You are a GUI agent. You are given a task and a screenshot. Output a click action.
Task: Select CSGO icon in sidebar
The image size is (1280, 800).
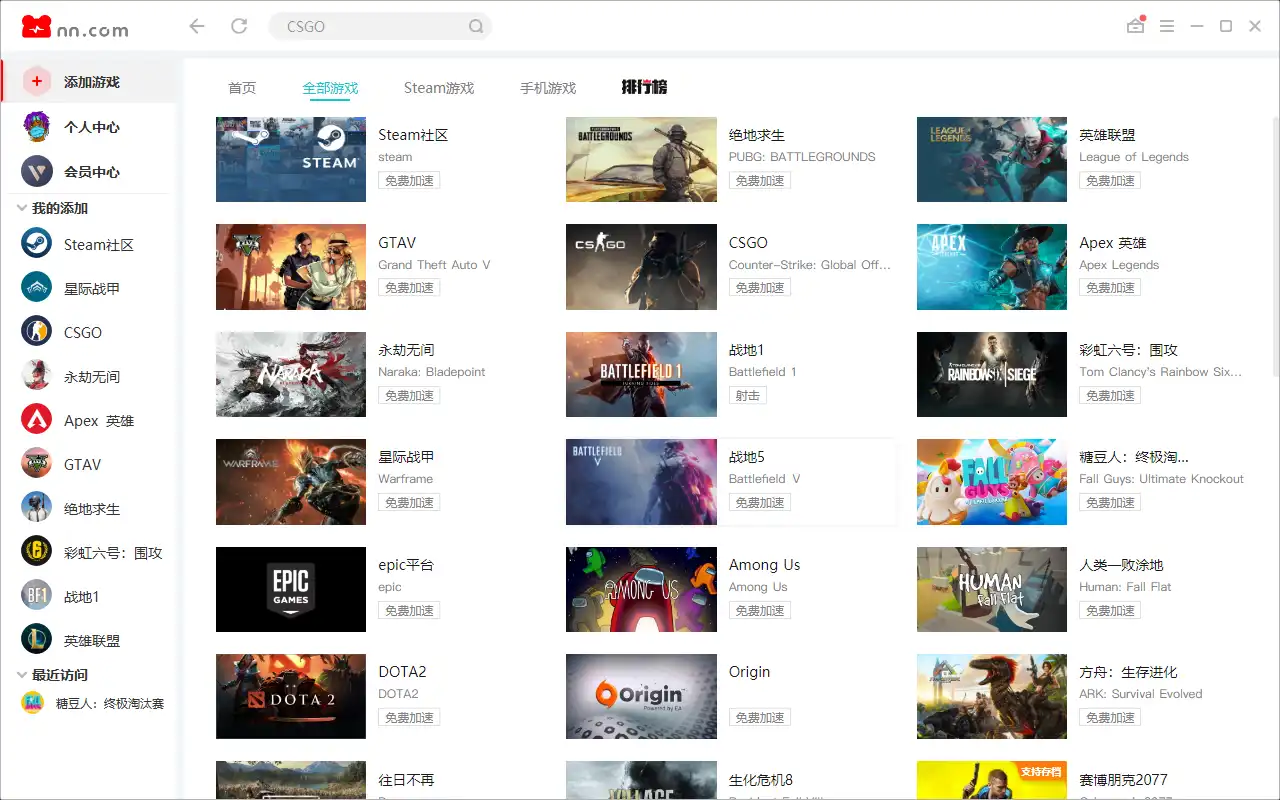pos(37,332)
